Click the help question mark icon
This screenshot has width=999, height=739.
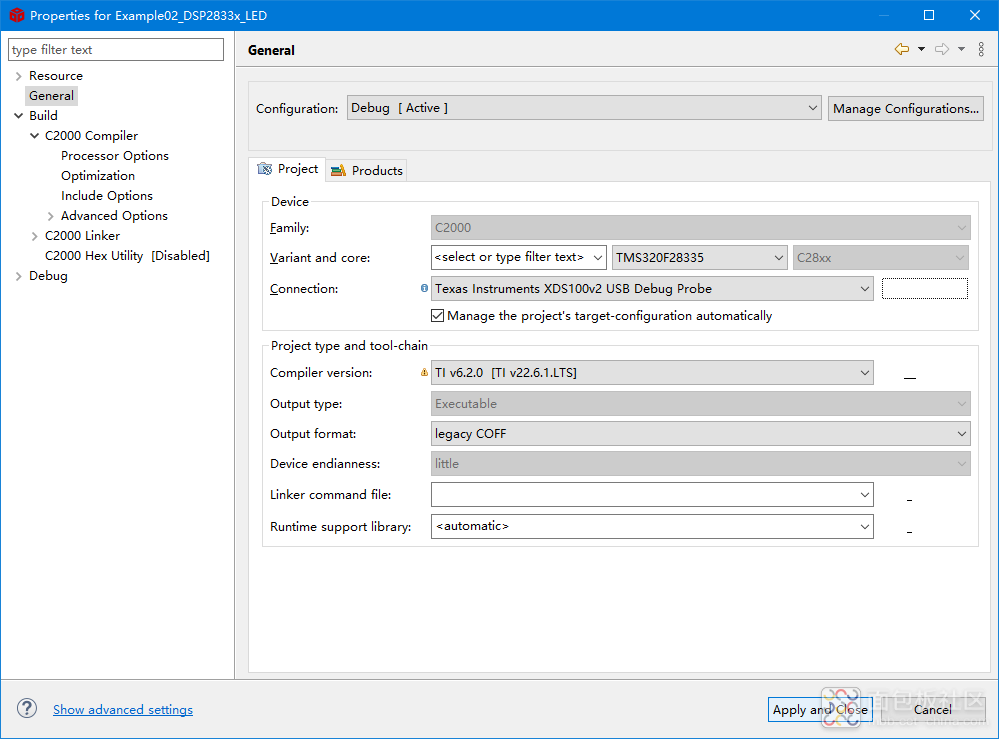pos(27,709)
